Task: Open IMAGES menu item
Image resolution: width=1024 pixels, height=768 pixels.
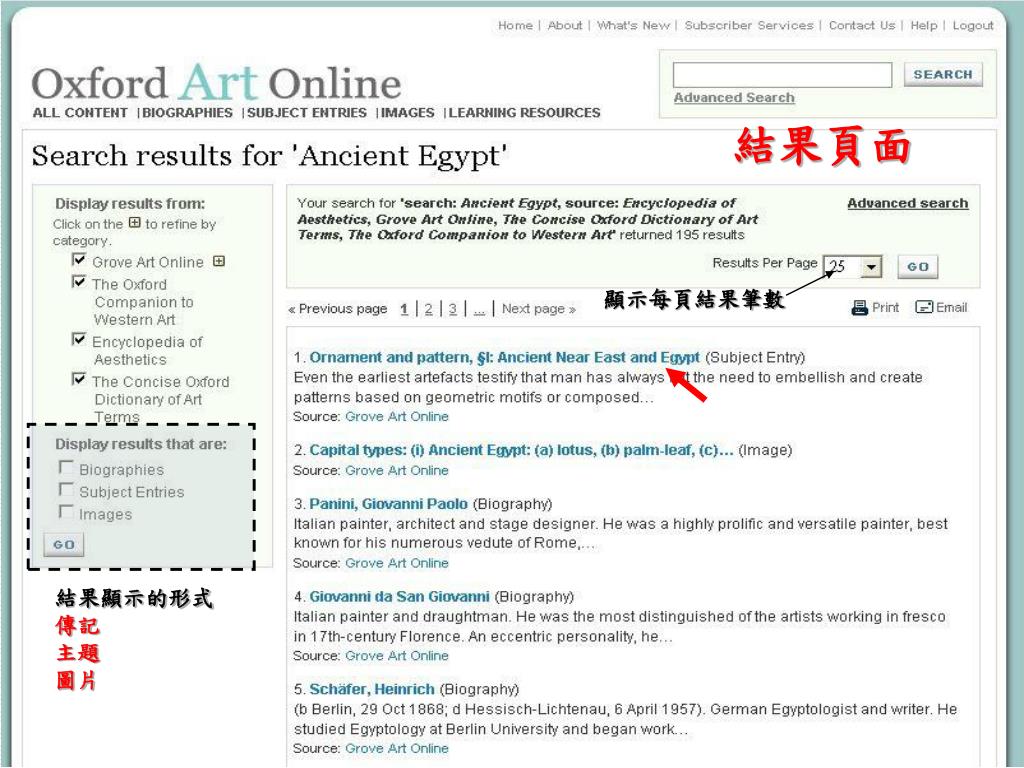Action: pos(408,113)
